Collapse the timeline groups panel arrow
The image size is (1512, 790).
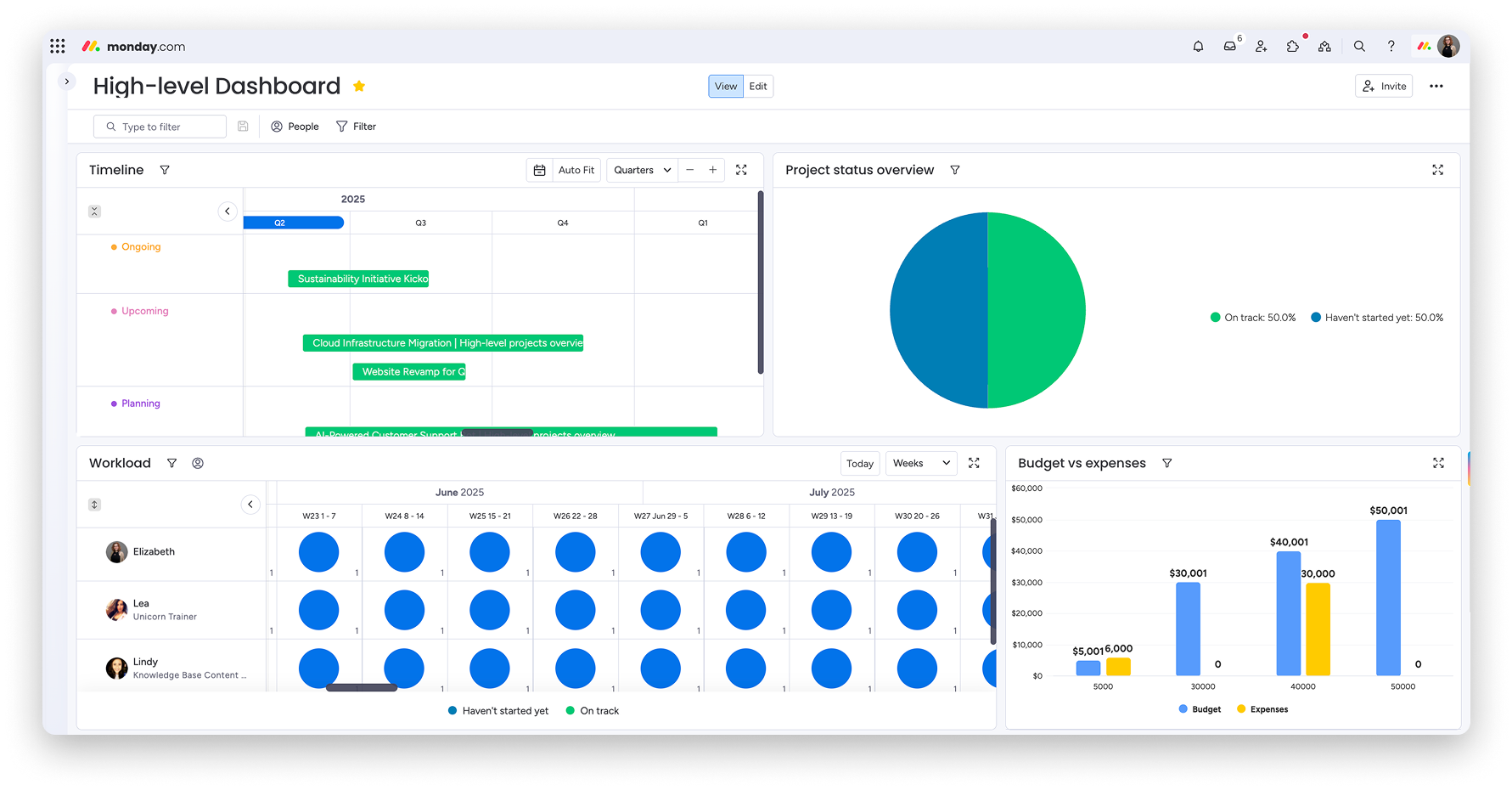(228, 211)
